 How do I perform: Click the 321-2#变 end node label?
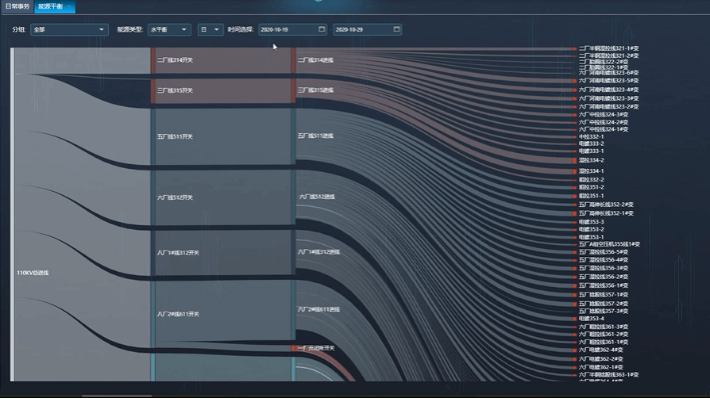(x=609, y=56)
